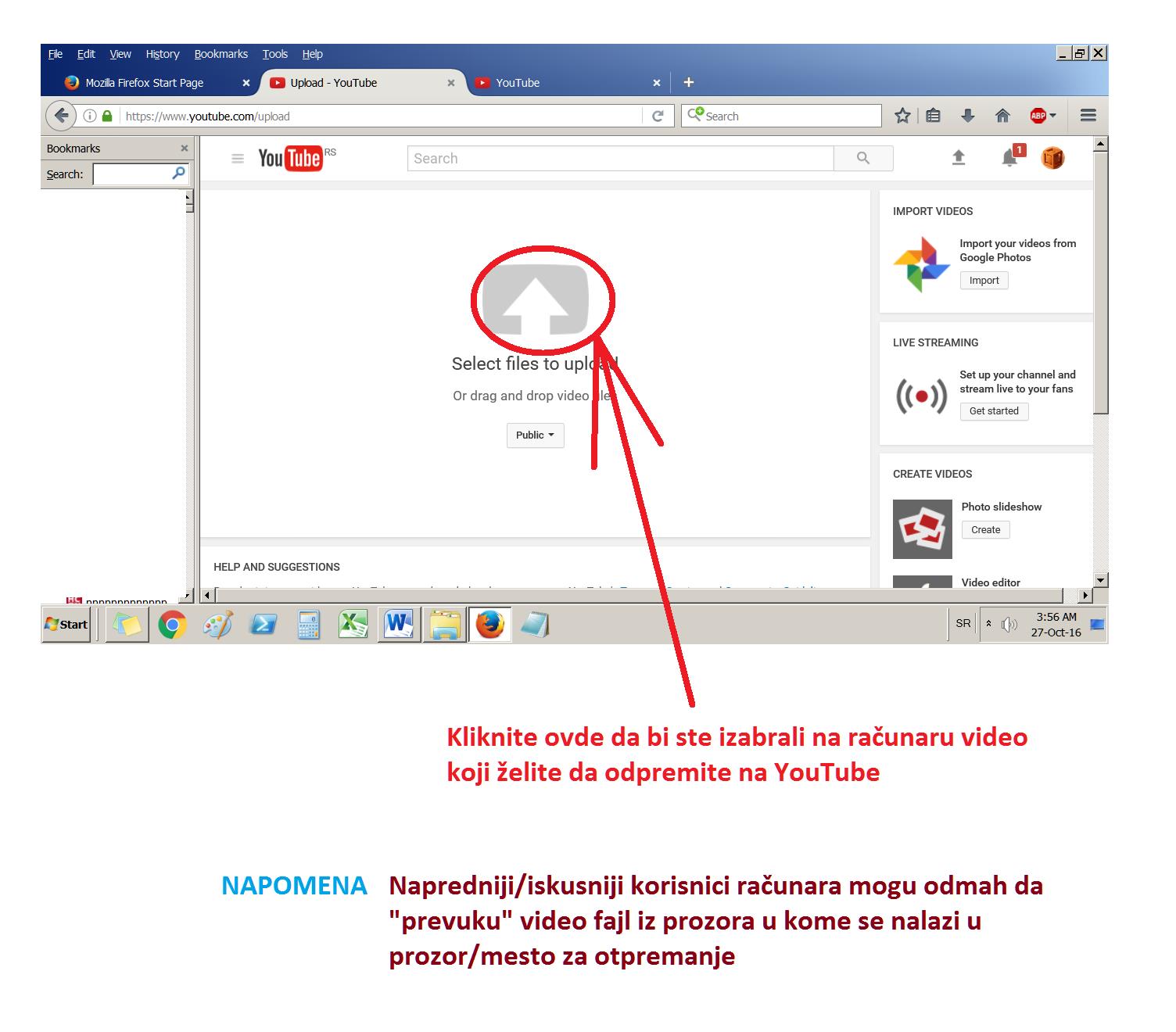Click the YouTube search input field
Screen dimensions: 1176x1032
coord(620,158)
